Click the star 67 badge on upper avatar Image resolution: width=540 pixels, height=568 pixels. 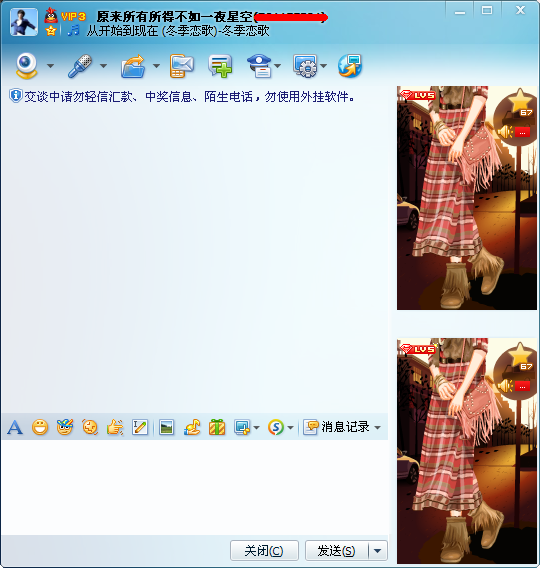[520, 103]
